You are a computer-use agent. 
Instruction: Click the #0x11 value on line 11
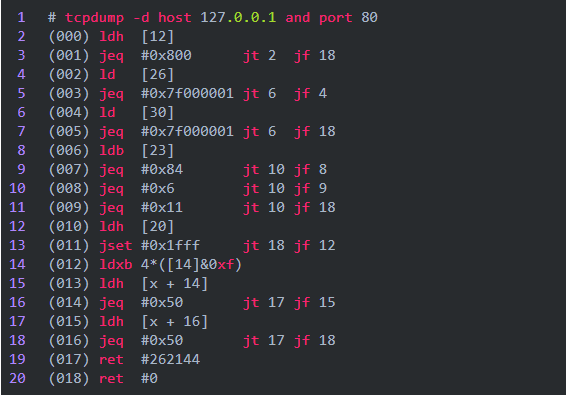(x=162, y=208)
